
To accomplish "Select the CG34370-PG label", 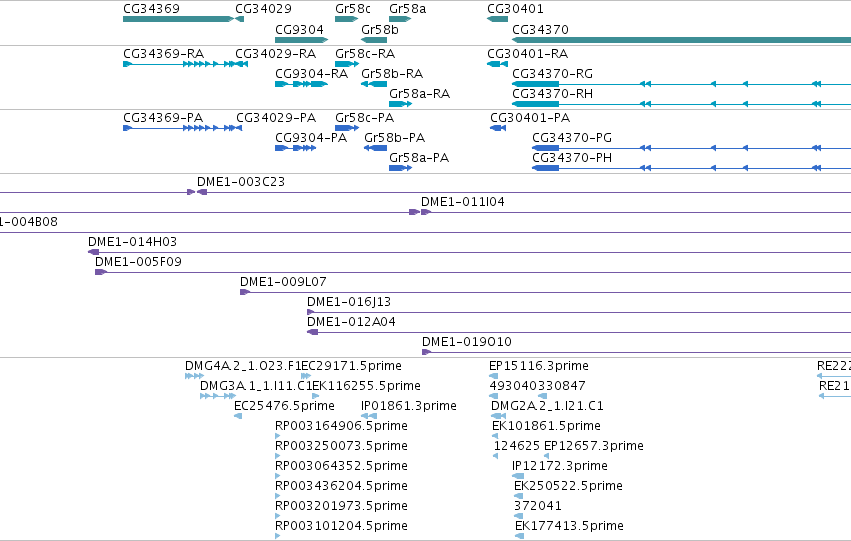I will pos(571,138).
